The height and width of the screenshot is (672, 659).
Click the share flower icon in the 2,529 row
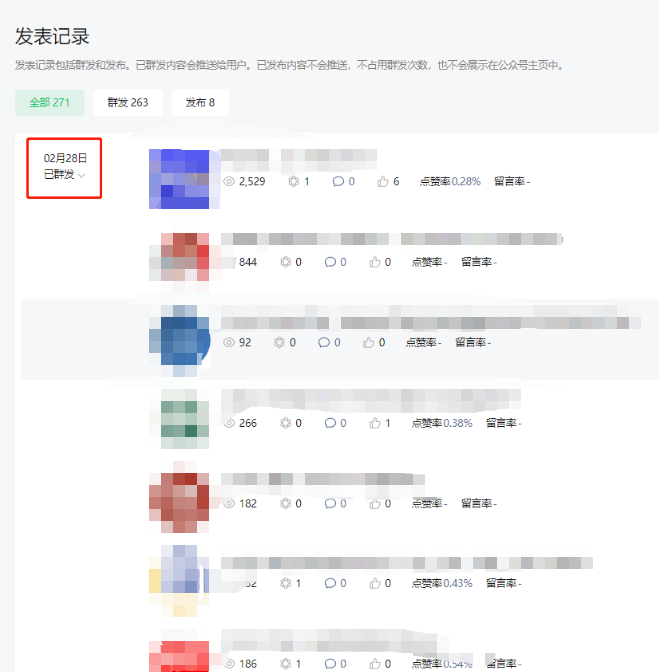294,181
